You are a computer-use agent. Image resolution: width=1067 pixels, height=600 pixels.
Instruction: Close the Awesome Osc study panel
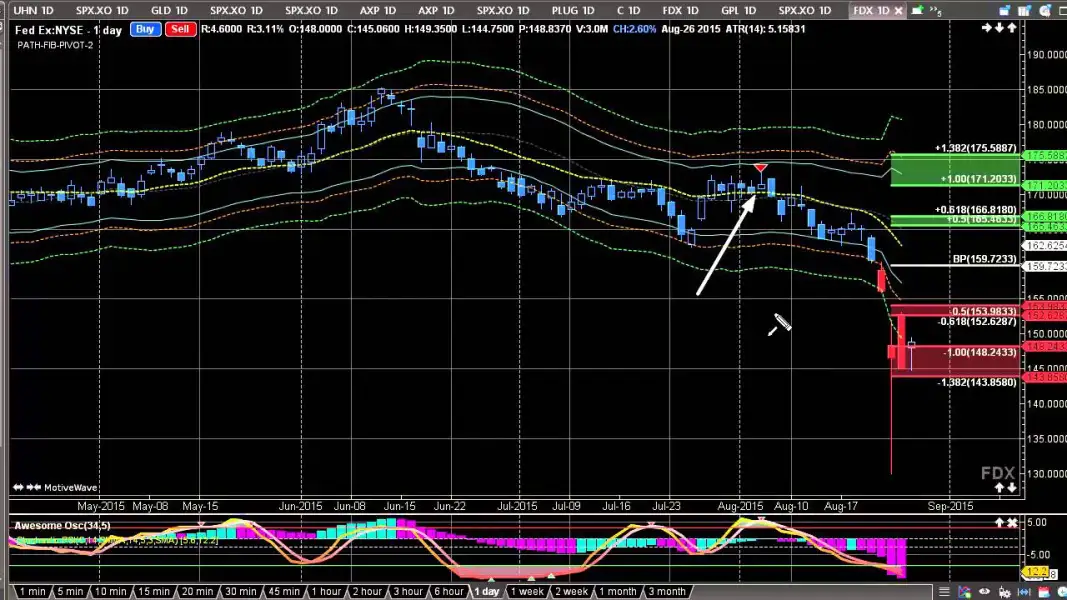pos(1012,523)
